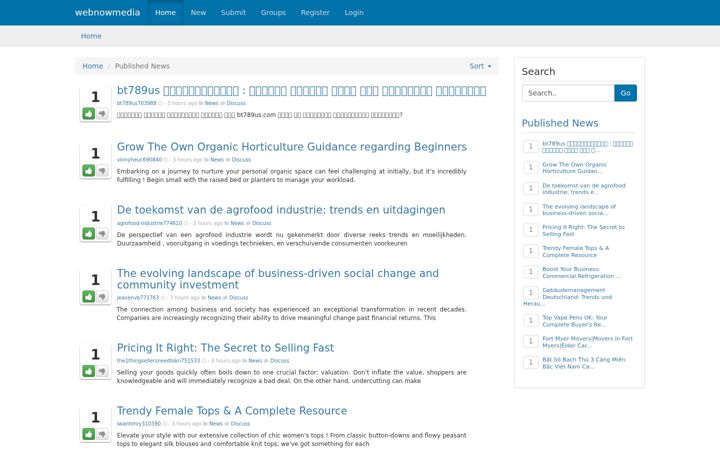Click the vote count 1 beside bt789us story
The image size is (720, 450).
point(95,97)
